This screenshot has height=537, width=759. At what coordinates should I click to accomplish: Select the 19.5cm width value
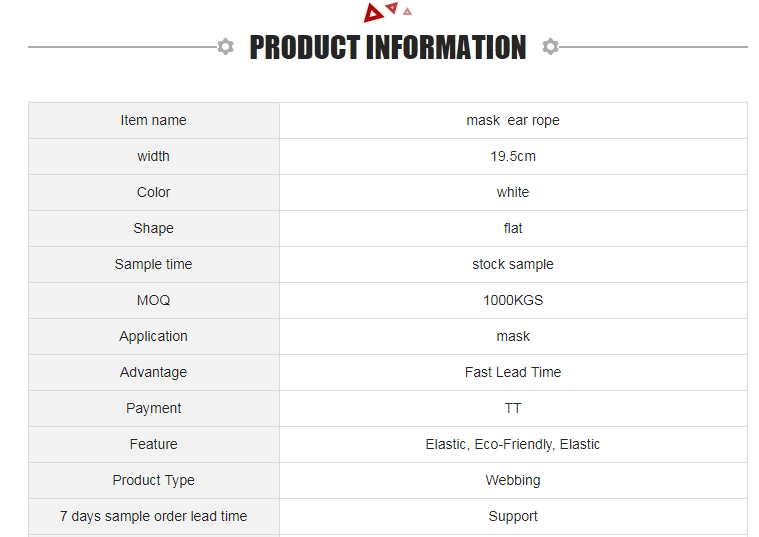[513, 156]
